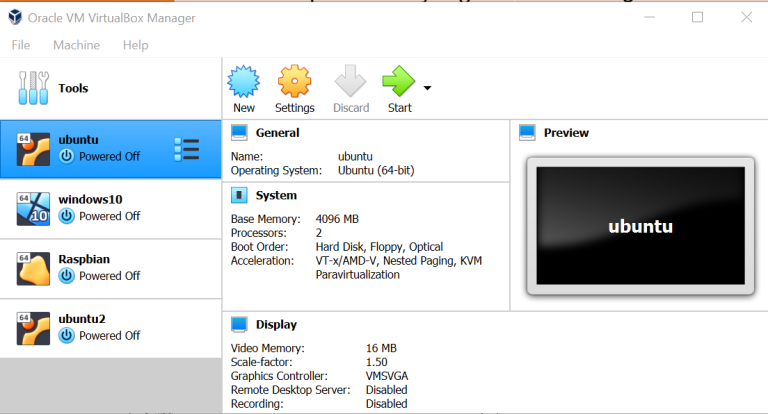Image resolution: width=768 pixels, height=414 pixels.
Task: Collapse the General section header
Action: (277, 133)
